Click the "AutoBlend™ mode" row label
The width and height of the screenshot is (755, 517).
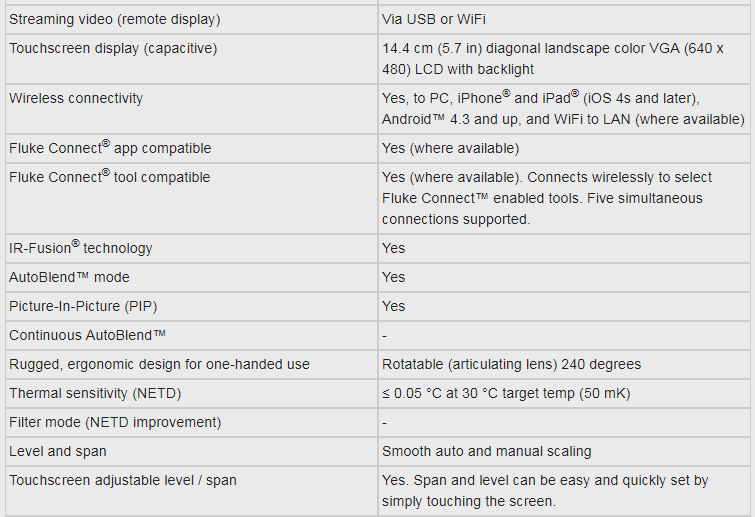69,277
